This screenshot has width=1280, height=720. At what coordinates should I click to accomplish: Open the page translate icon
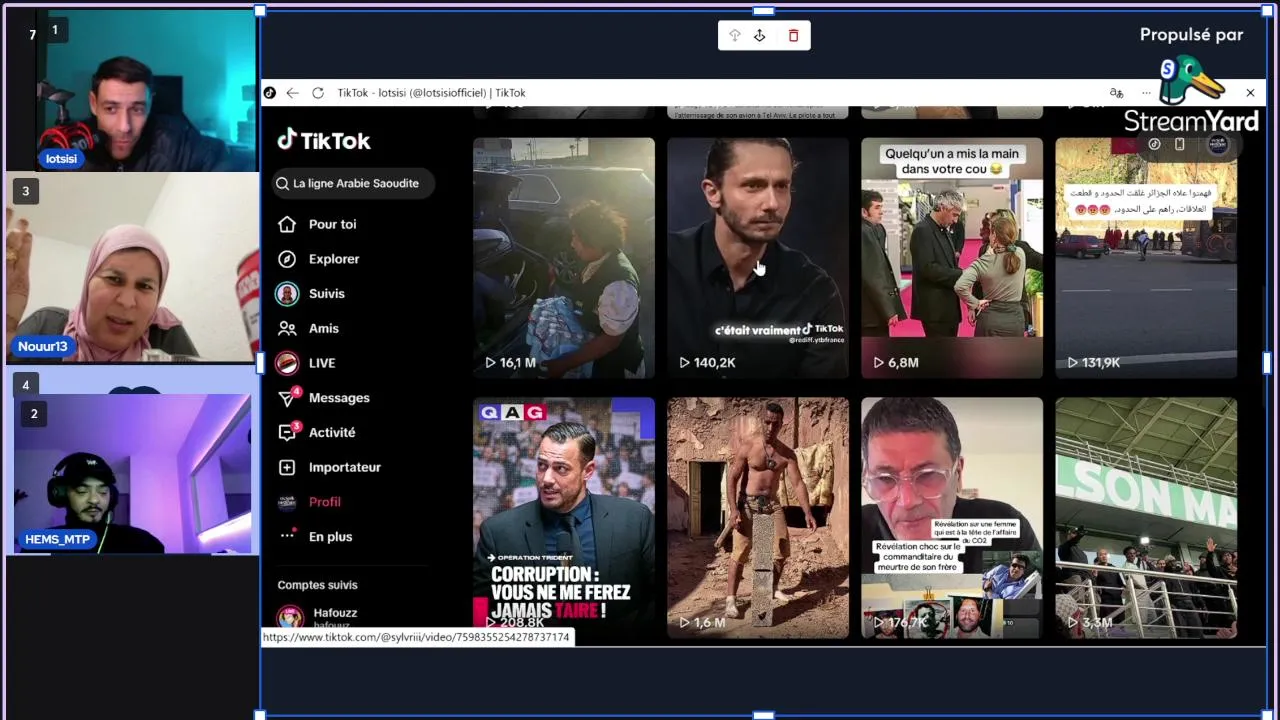pos(1117,93)
